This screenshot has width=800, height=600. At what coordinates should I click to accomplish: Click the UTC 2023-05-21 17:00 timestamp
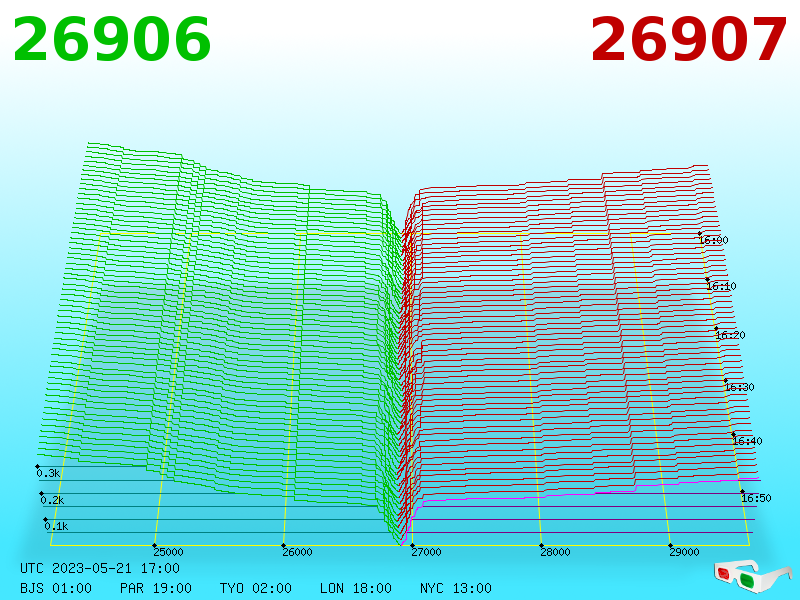point(100,568)
